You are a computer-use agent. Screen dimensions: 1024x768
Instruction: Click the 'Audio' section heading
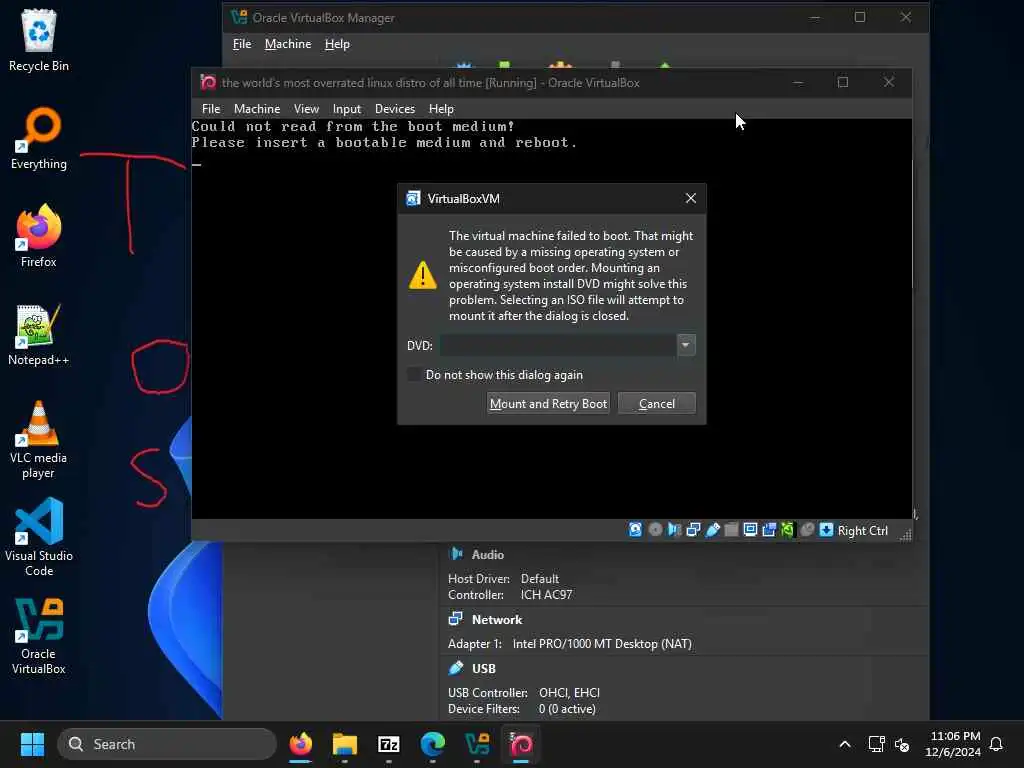pos(488,554)
